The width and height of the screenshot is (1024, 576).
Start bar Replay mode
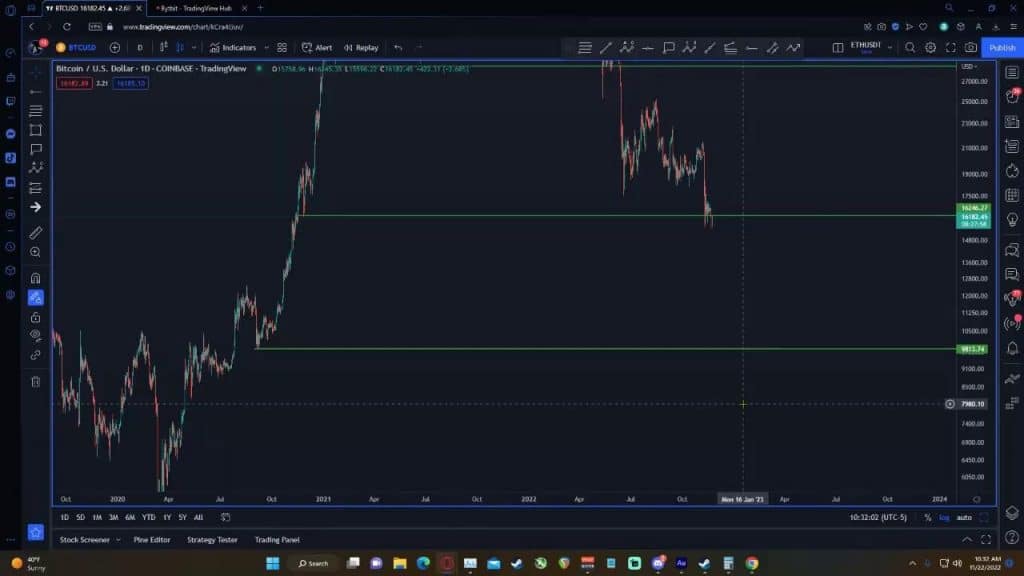point(361,47)
